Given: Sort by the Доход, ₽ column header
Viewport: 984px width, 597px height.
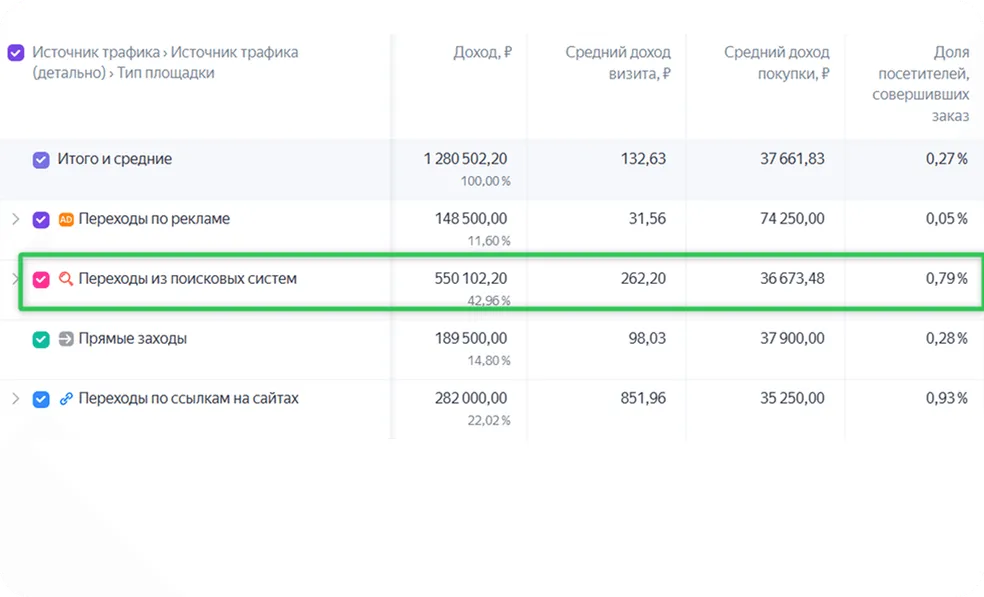Looking at the screenshot, I should pyautogui.click(x=483, y=52).
